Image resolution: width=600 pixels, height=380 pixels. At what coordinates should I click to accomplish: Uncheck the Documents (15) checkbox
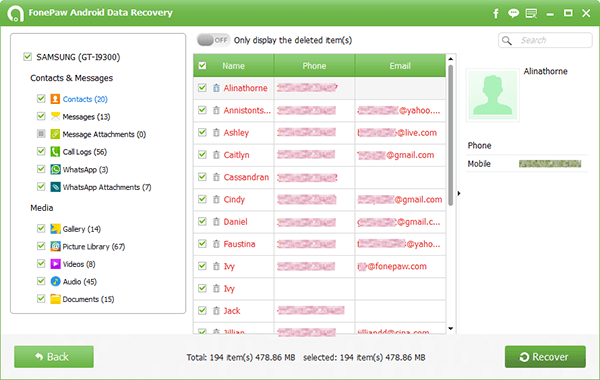click(x=41, y=298)
